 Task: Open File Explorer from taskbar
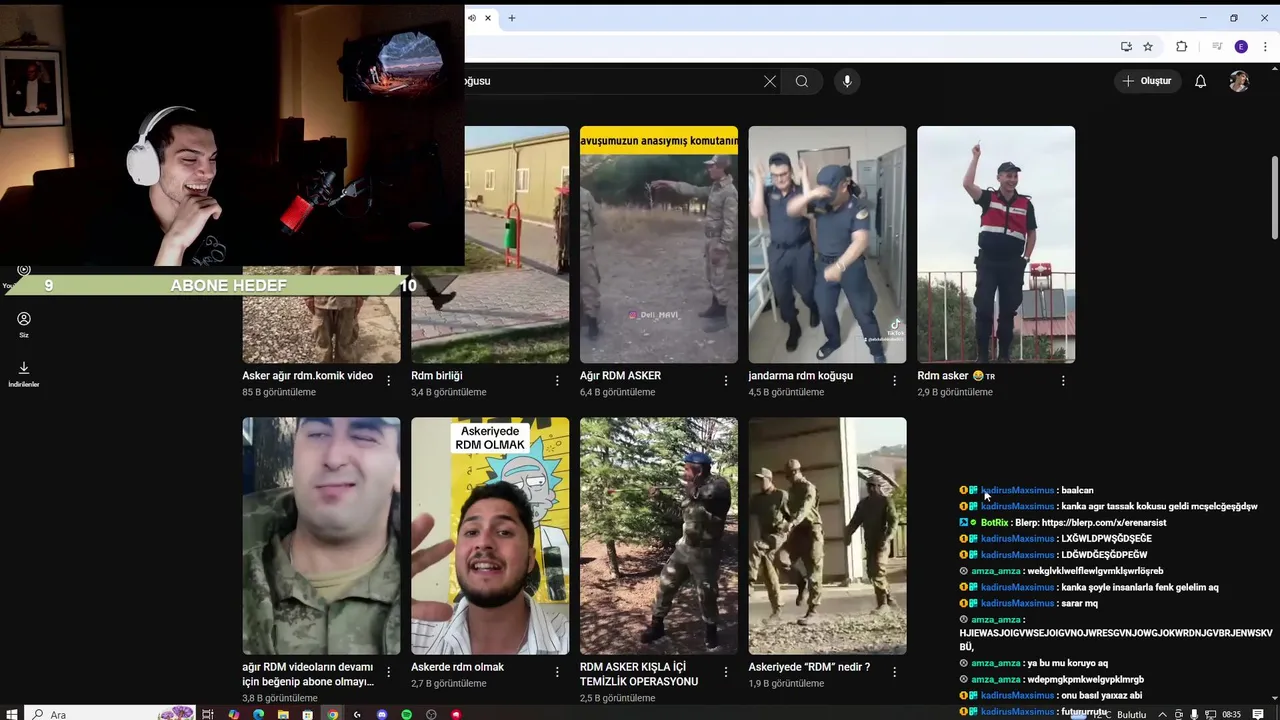click(x=283, y=714)
